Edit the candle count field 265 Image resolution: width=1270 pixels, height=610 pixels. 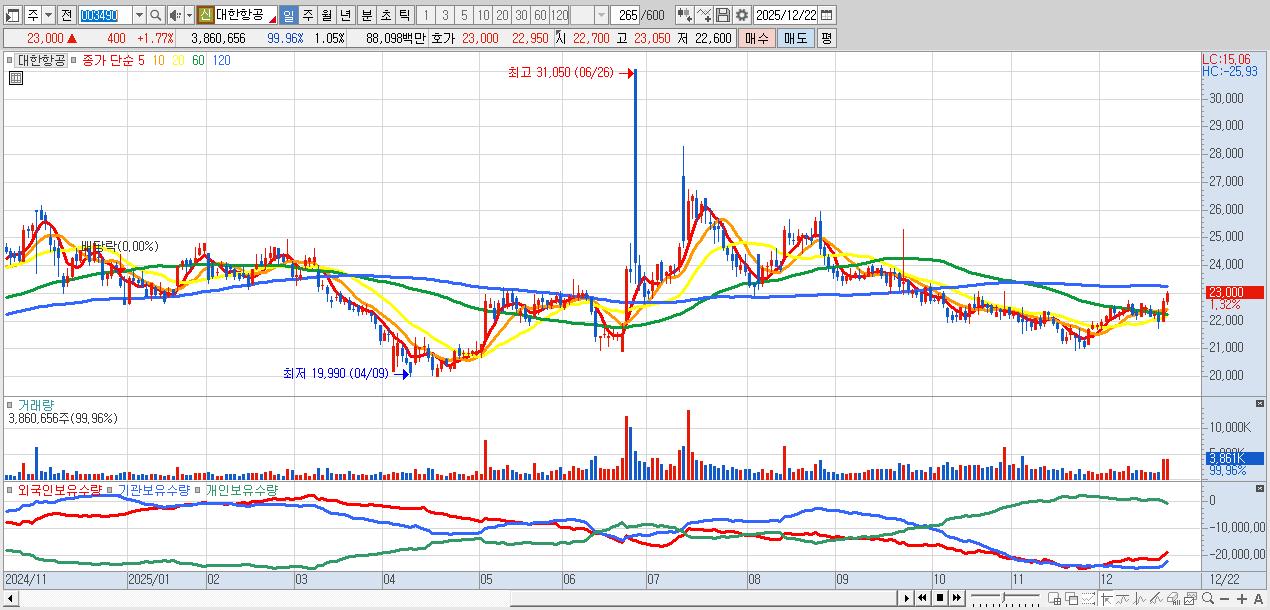click(x=627, y=15)
